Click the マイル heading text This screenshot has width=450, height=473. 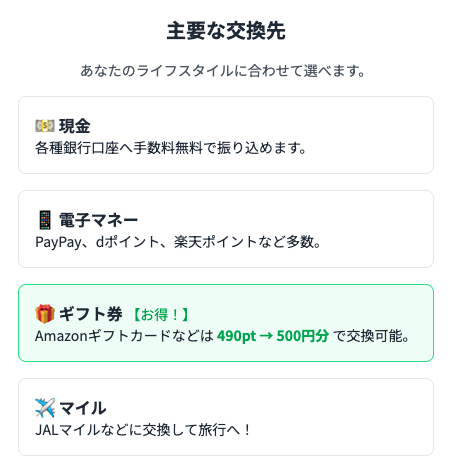point(83,408)
